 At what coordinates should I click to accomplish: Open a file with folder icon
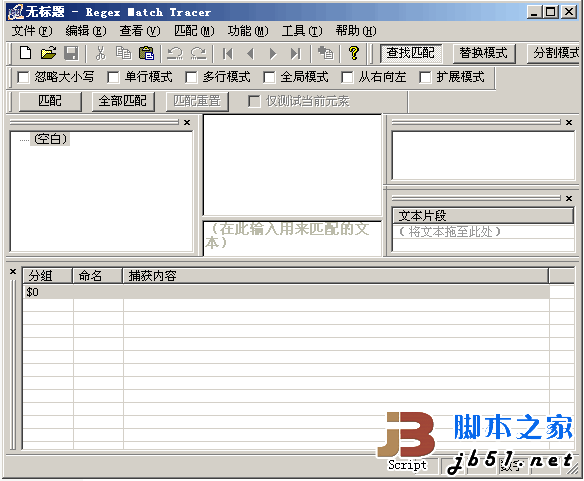pyautogui.click(x=48, y=53)
